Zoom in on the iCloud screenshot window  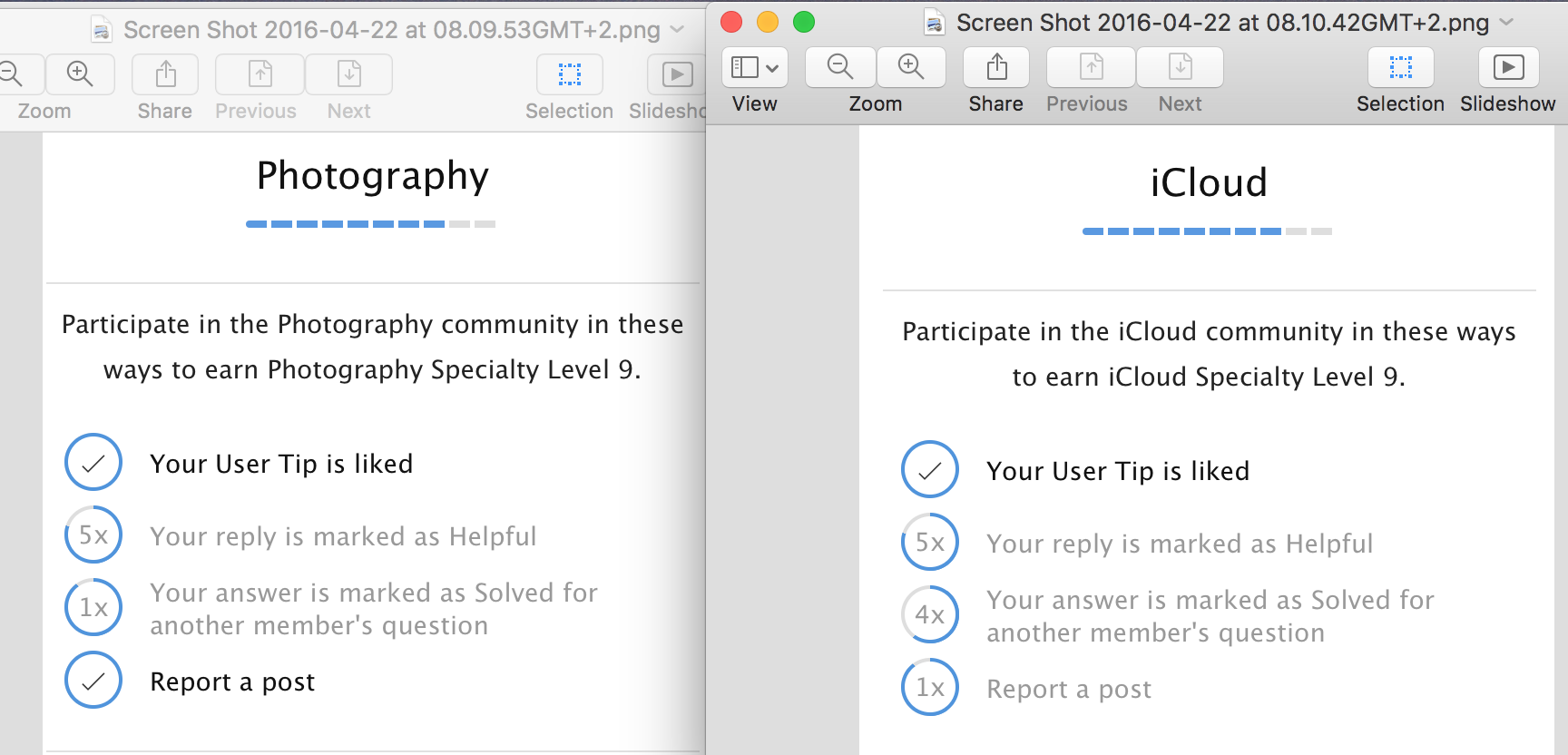click(x=911, y=67)
